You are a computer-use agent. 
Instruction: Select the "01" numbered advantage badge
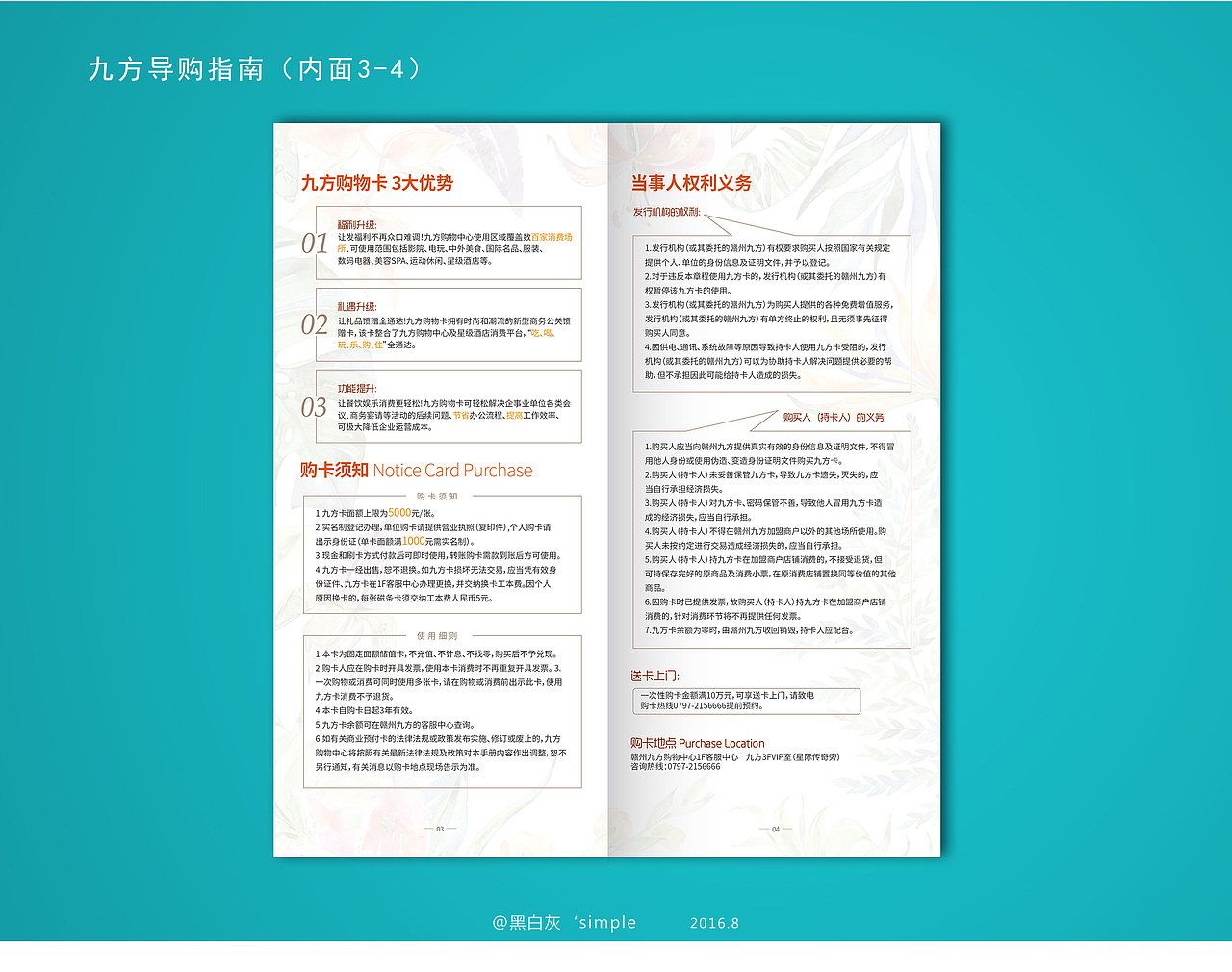point(313,243)
